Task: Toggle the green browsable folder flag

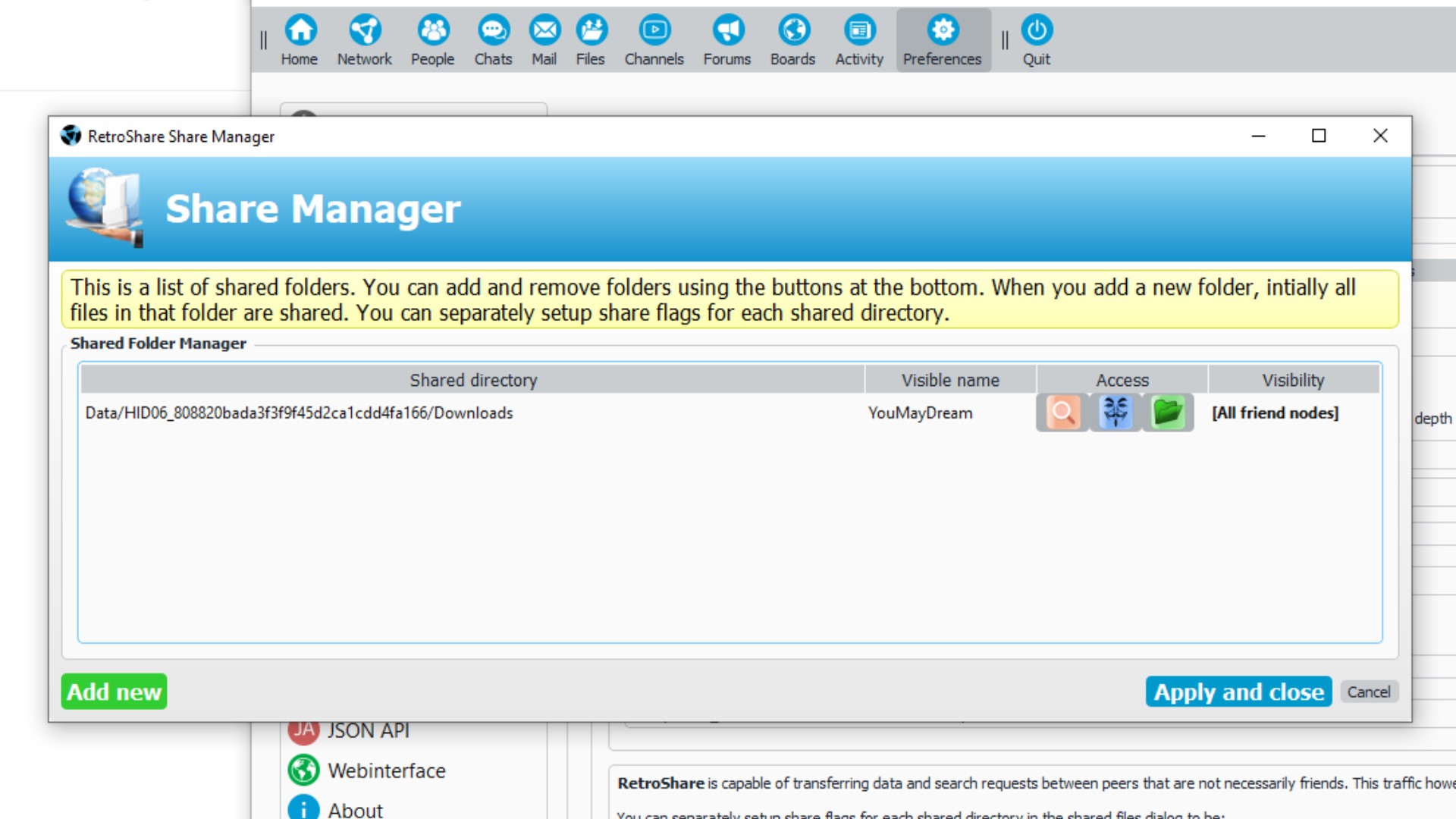Action: (1168, 413)
